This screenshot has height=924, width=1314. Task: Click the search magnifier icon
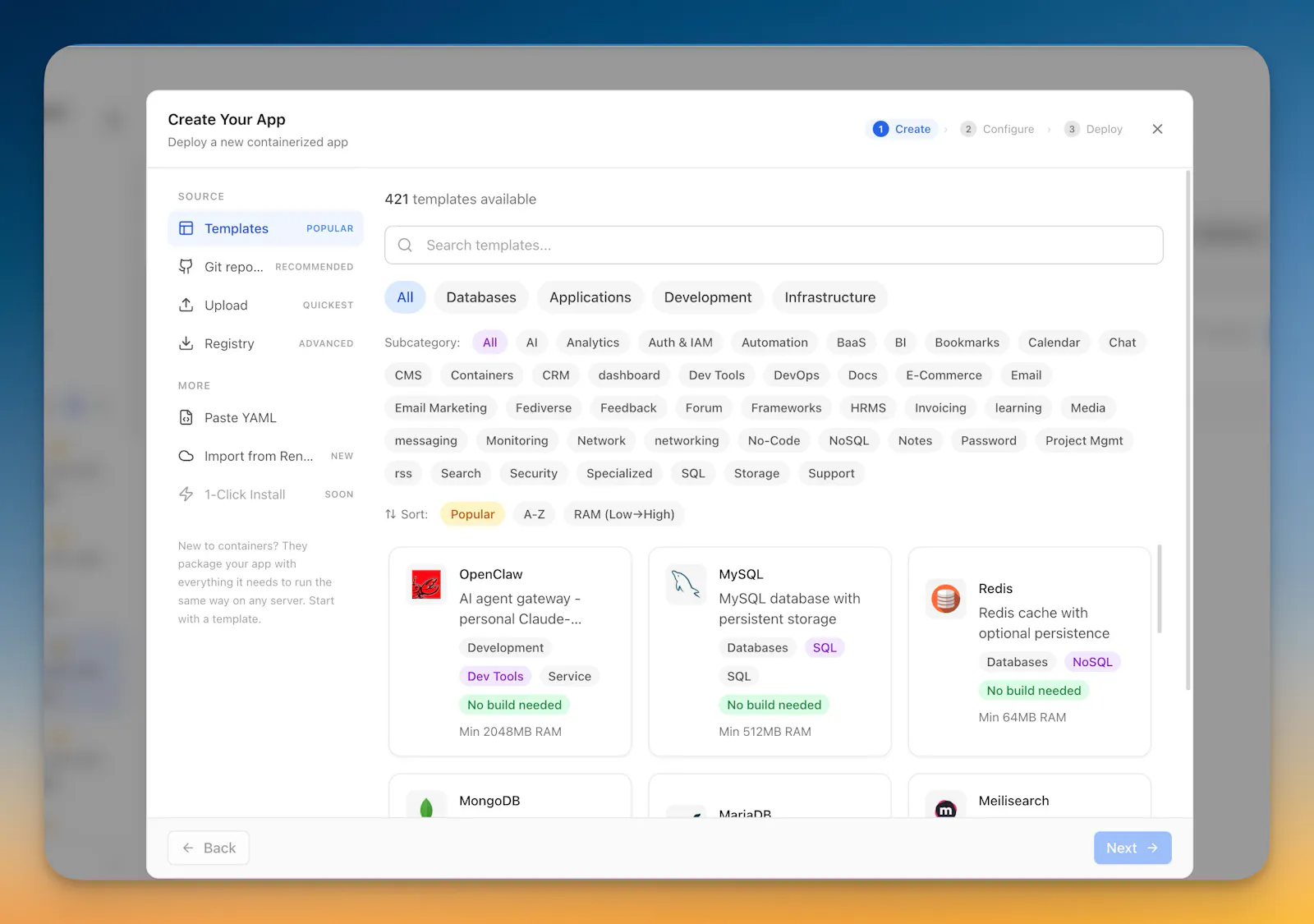(x=405, y=245)
